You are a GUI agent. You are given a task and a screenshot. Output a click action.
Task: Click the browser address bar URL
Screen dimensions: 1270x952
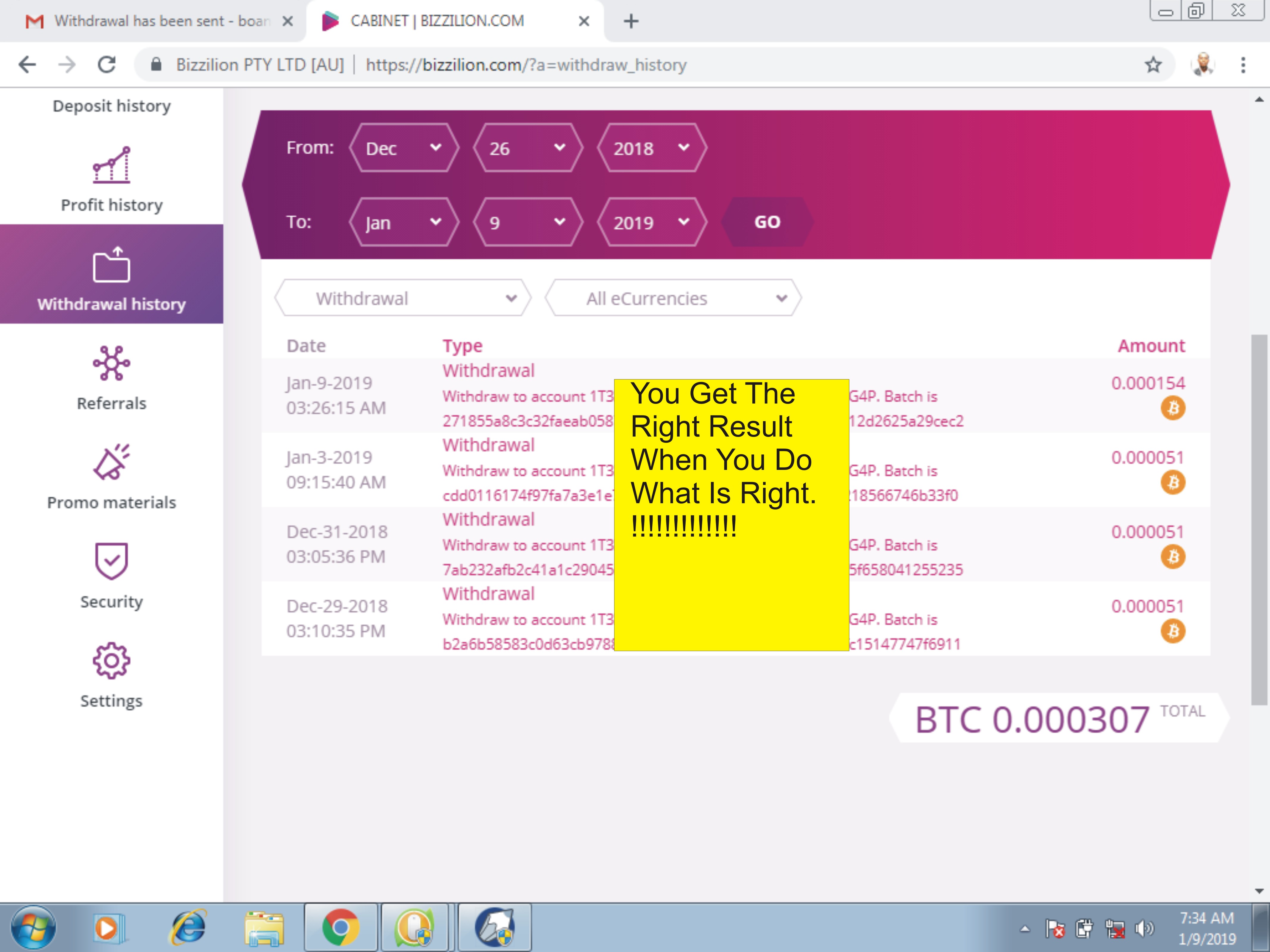(x=525, y=65)
